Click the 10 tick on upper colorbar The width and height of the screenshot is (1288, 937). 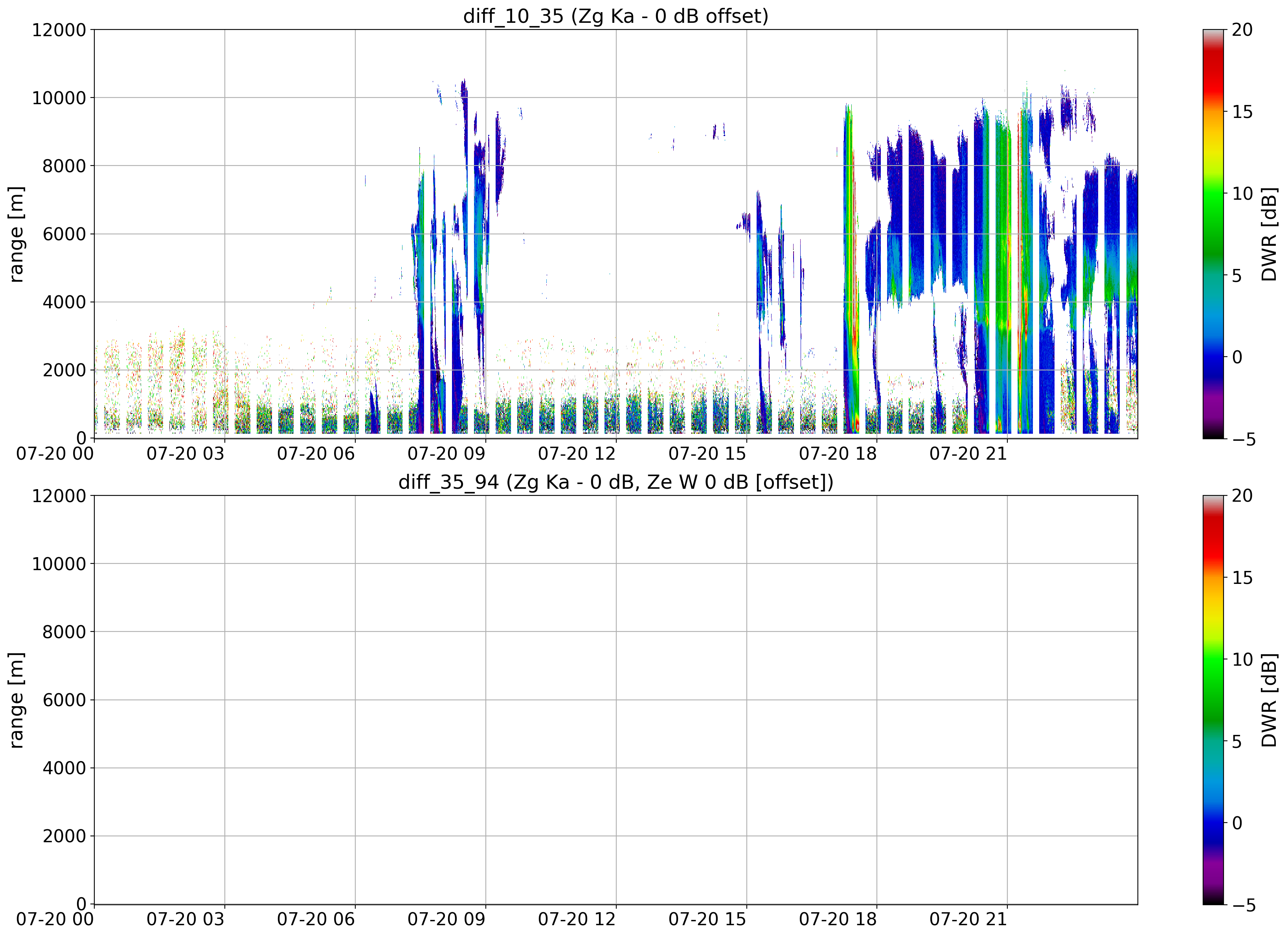[1242, 194]
